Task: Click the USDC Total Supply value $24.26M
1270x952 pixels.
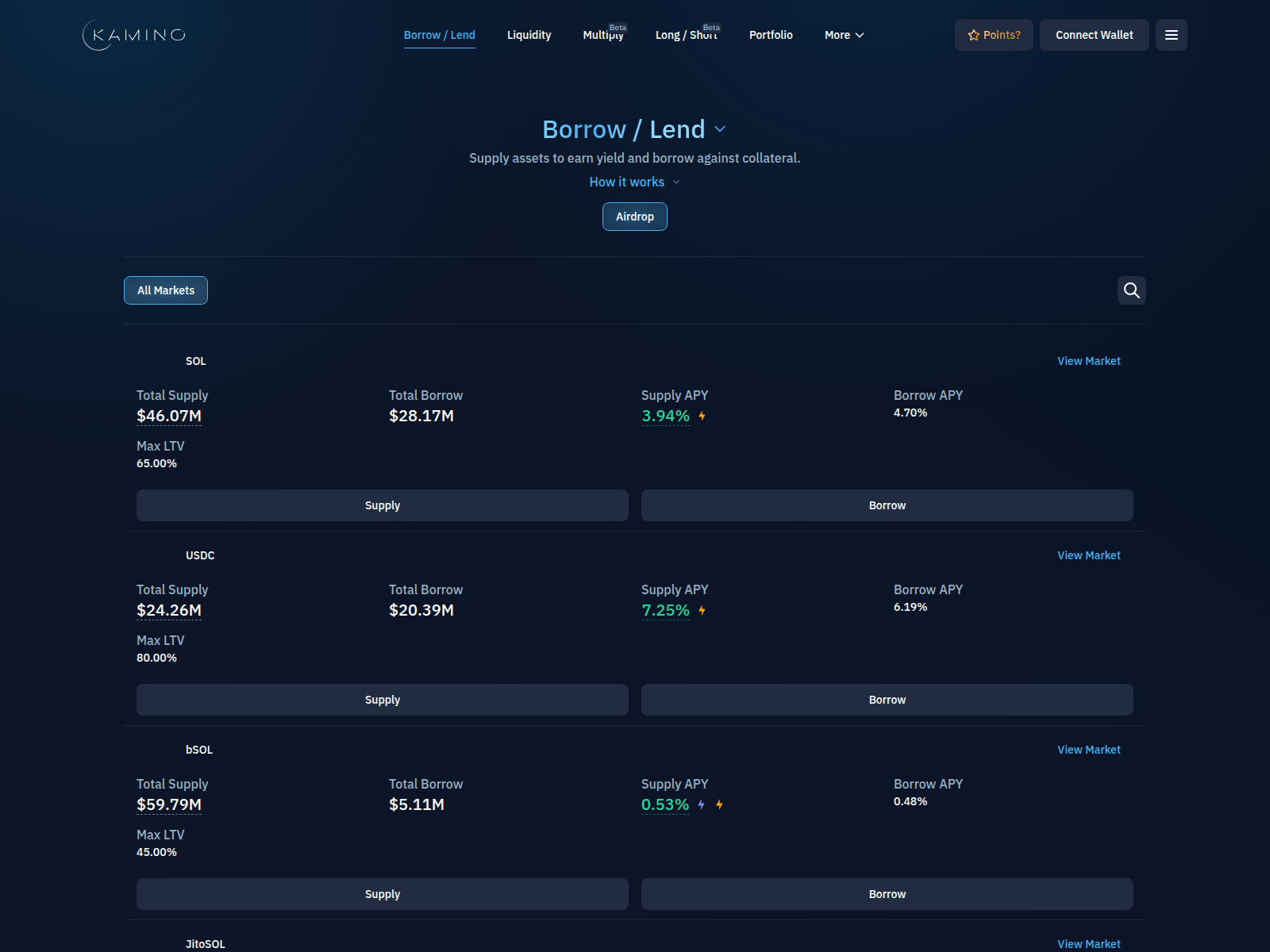Action: [x=169, y=610]
